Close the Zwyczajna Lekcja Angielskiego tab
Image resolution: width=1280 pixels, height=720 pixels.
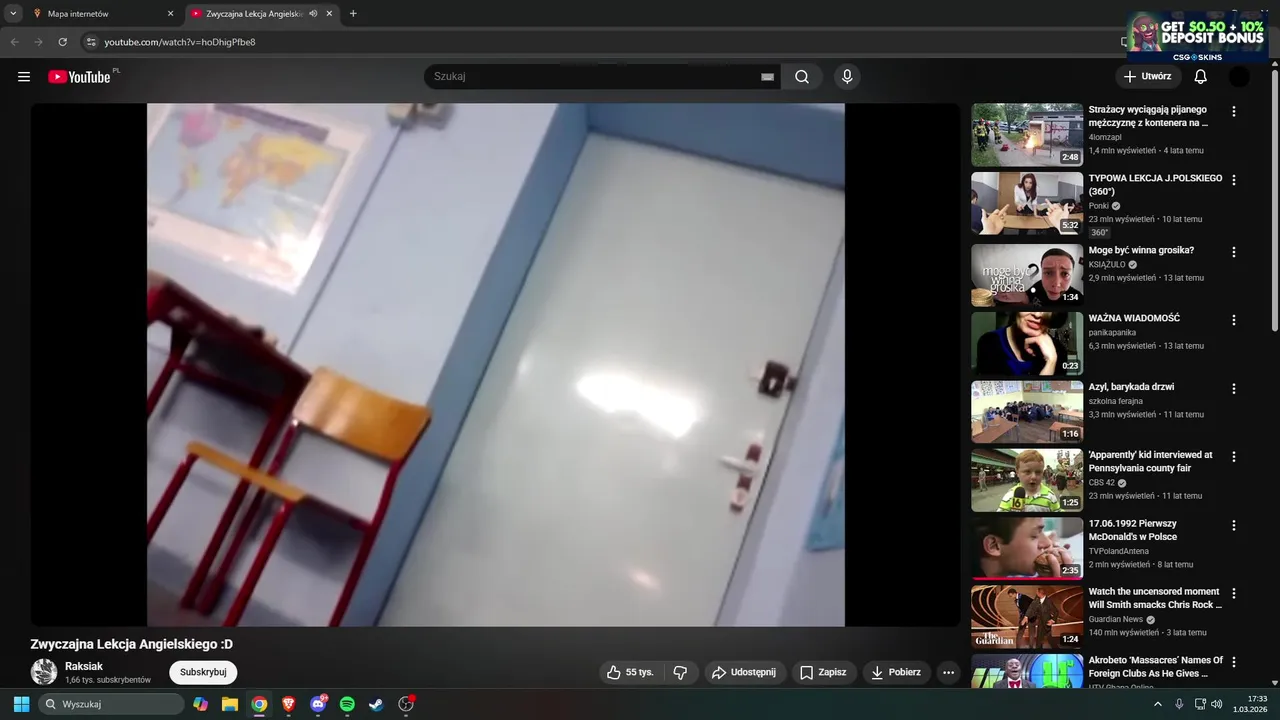329,14
